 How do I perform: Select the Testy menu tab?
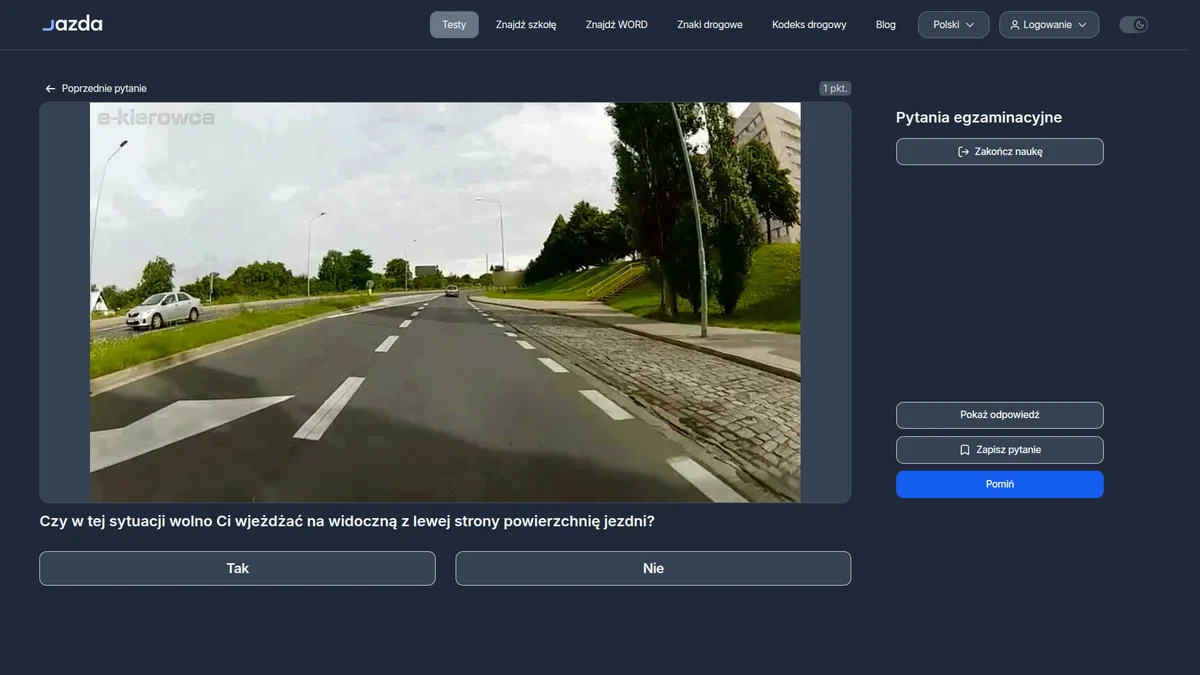click(x=454, y=25)
